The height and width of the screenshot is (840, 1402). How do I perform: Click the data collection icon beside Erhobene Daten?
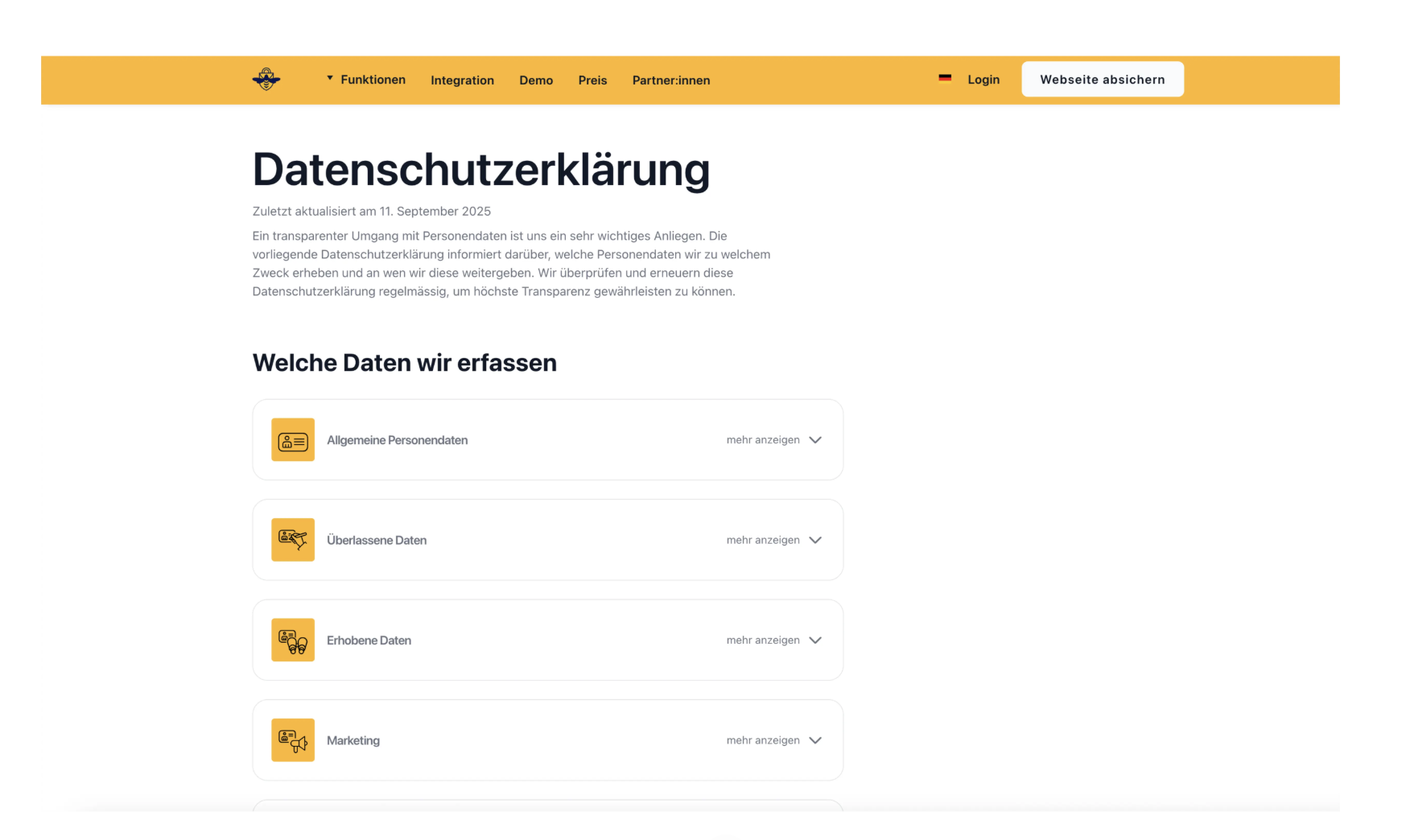(x=293, y=640)
